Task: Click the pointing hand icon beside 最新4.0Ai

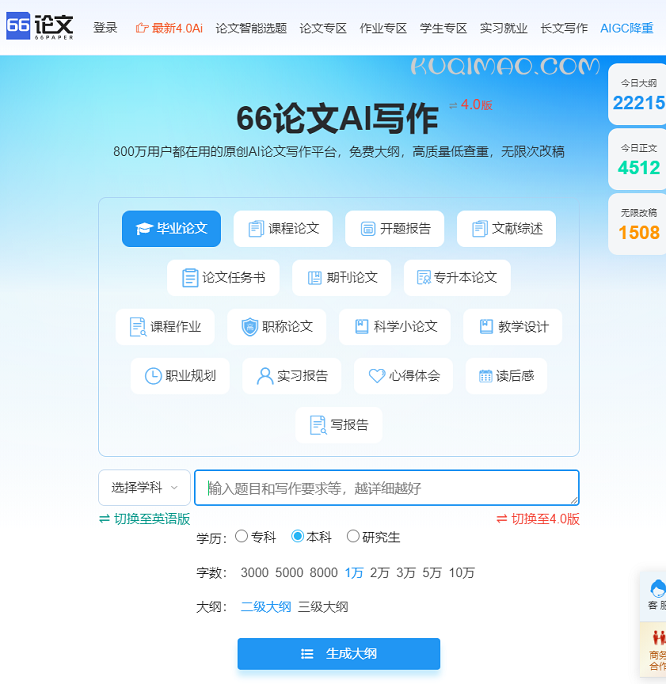Action: click(x=142, y=28)
